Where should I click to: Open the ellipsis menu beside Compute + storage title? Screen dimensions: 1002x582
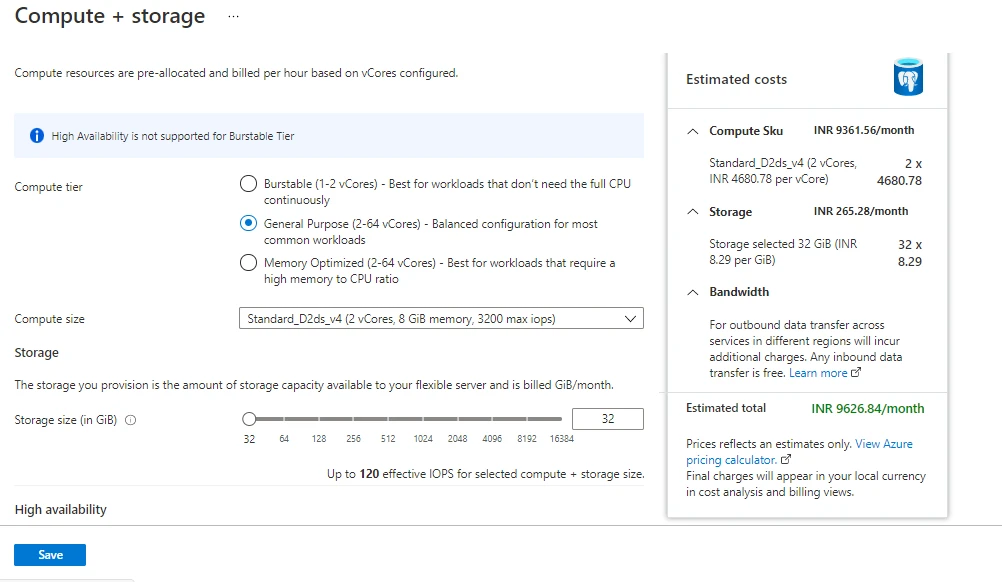click(x=231, y=16)
